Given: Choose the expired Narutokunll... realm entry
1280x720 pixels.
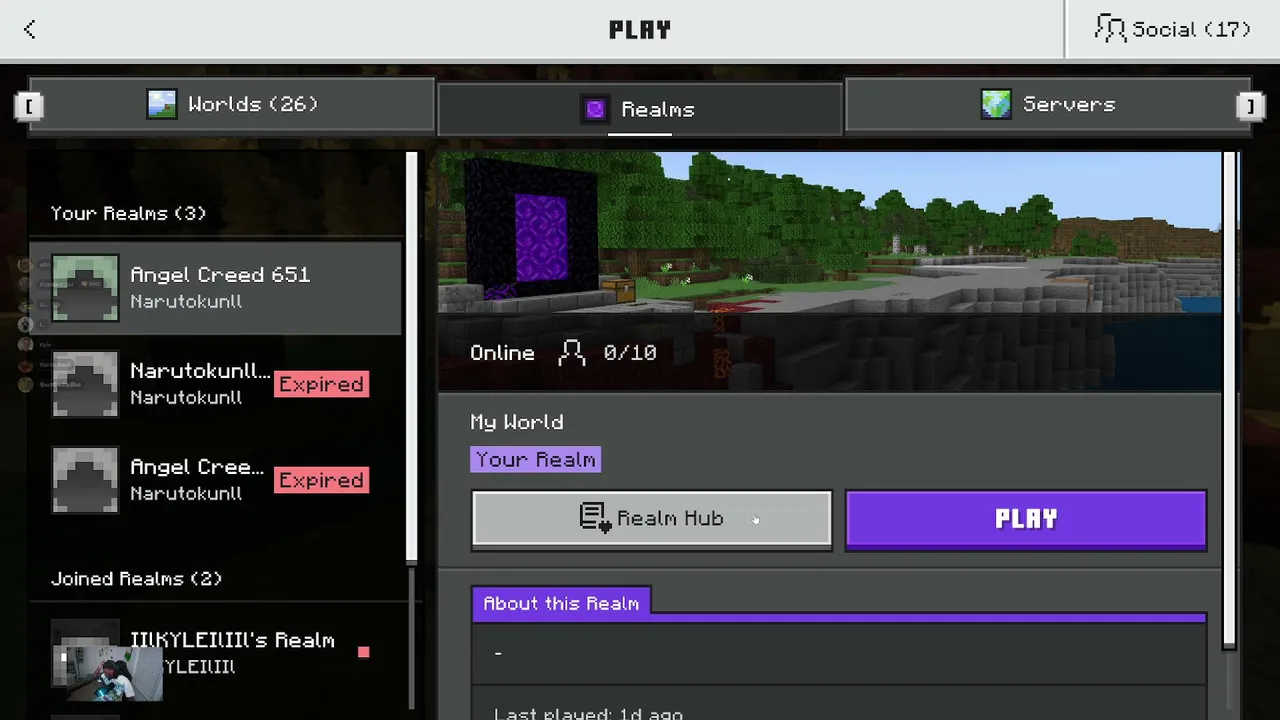Looking at the screenshot, I should point(215,384).
